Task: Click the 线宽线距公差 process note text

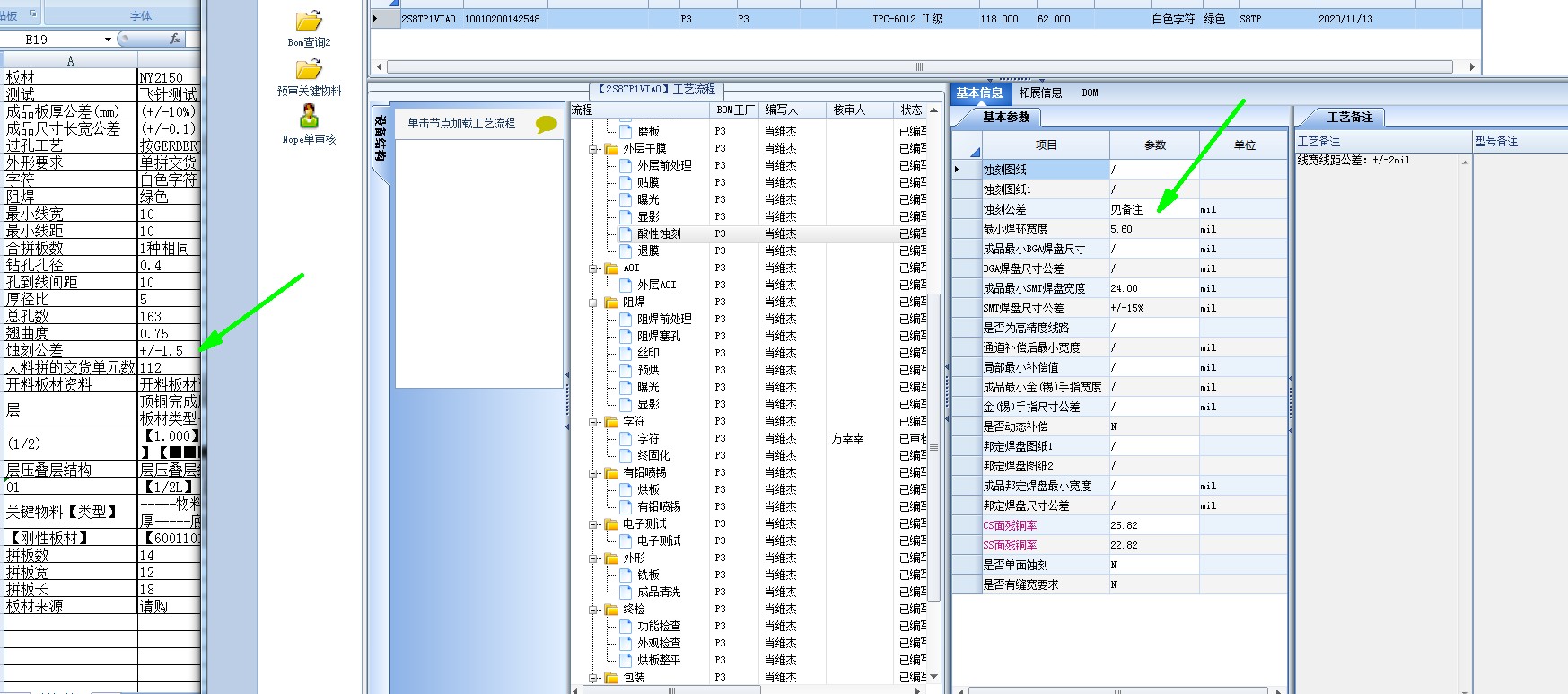Action: tap(1353, 160)
